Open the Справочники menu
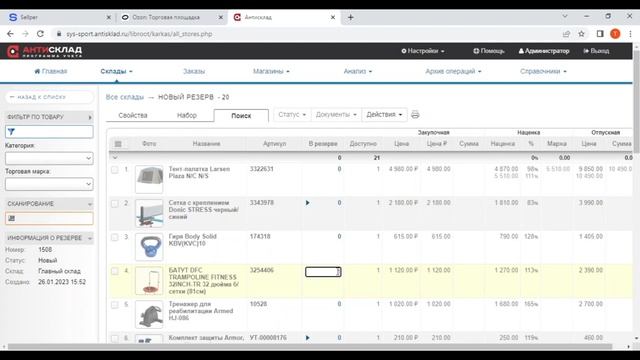The image size is (640, 360). click(543, 71)
